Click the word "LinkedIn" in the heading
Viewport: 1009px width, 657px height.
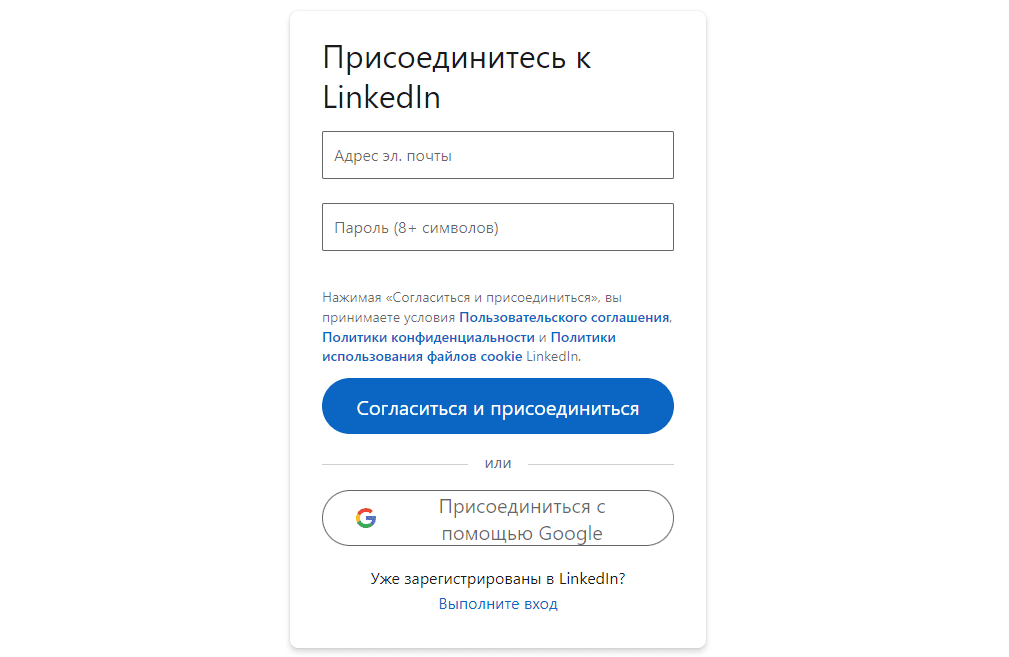tap(381, 98)
